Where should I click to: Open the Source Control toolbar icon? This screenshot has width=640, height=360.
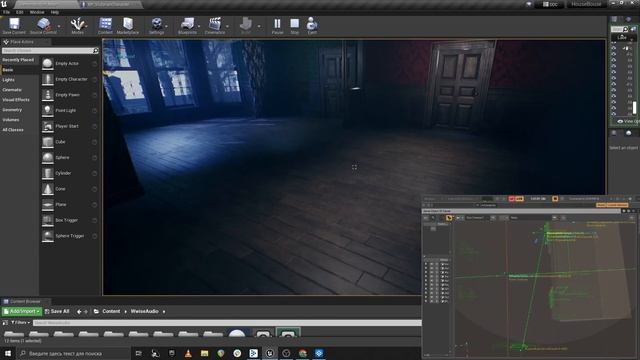point(43,26)
